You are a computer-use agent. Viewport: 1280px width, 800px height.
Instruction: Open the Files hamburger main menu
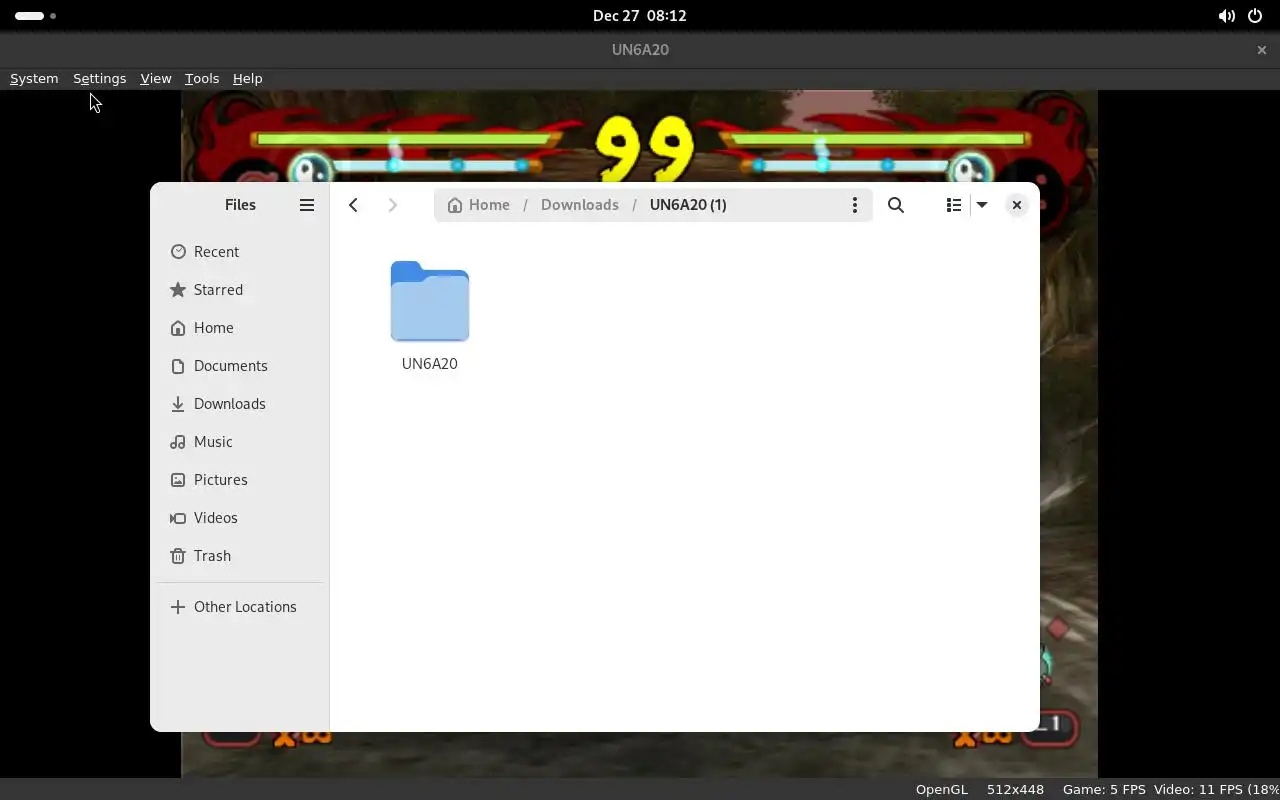coord(307,205)
